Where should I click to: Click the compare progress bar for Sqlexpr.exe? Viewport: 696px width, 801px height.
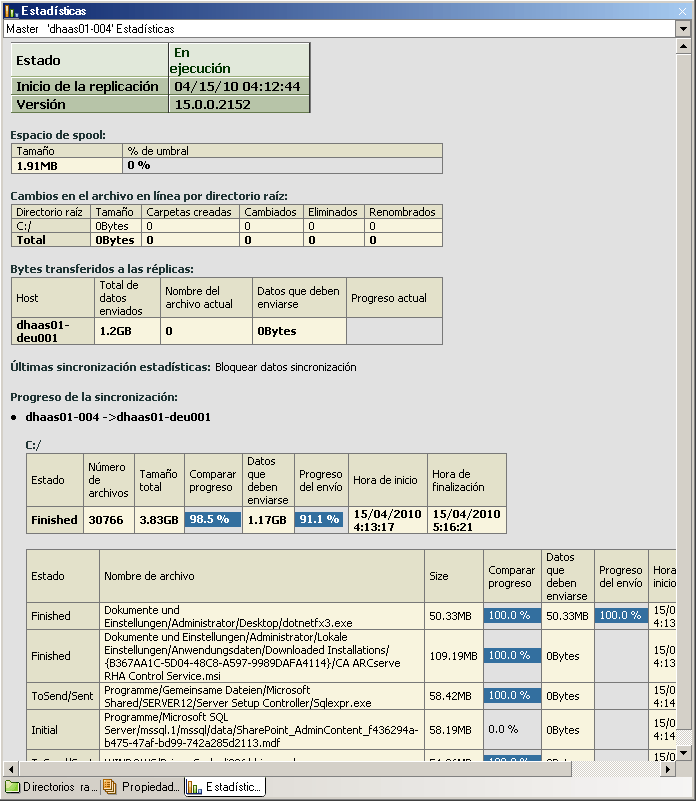click(x=512, y=695)
